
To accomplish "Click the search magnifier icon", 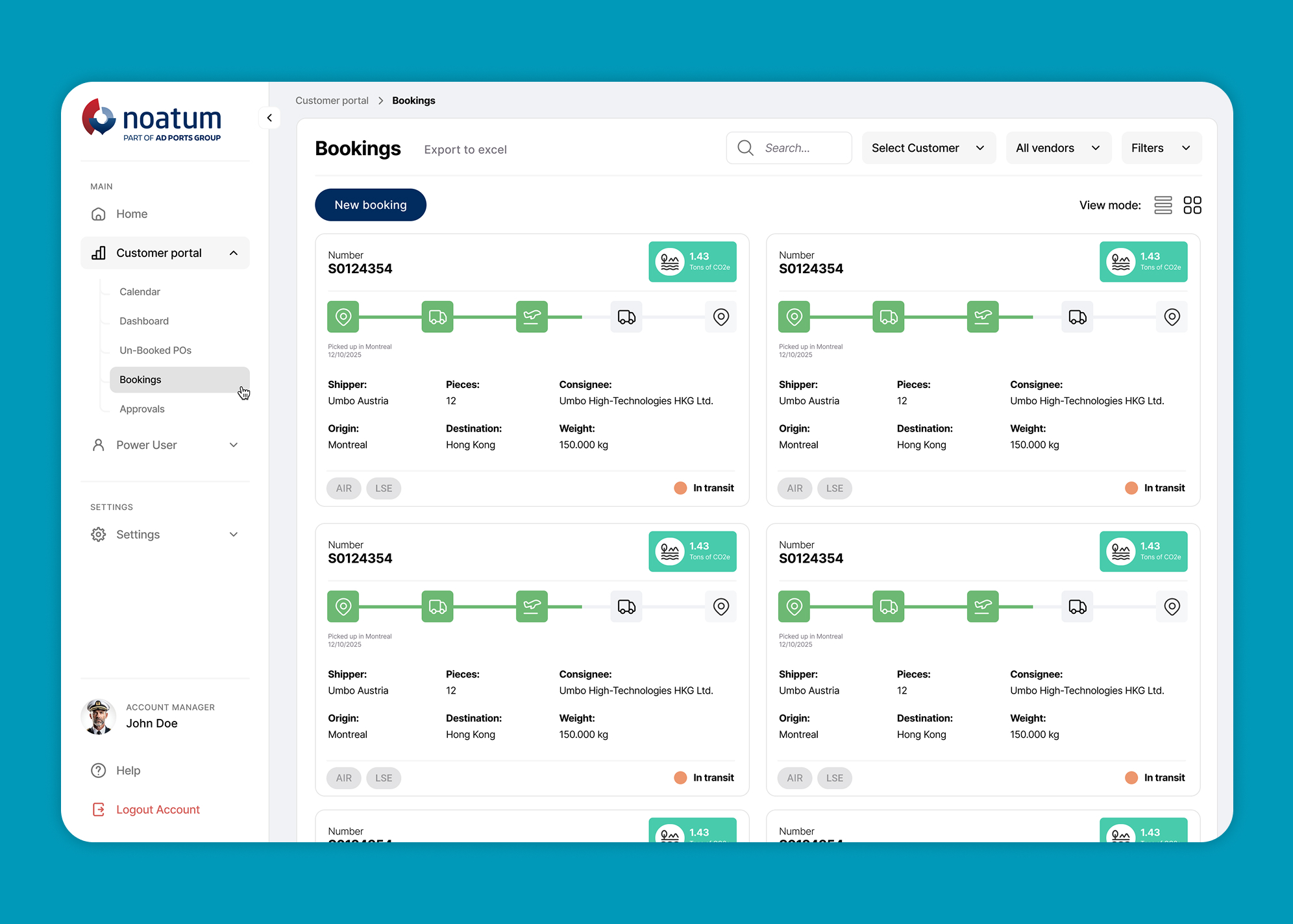I will click(x=745, y=148).
